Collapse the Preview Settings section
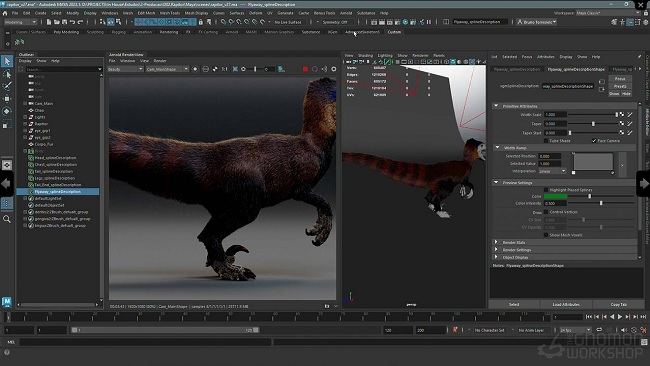The image size is (650, 366). 496,182
